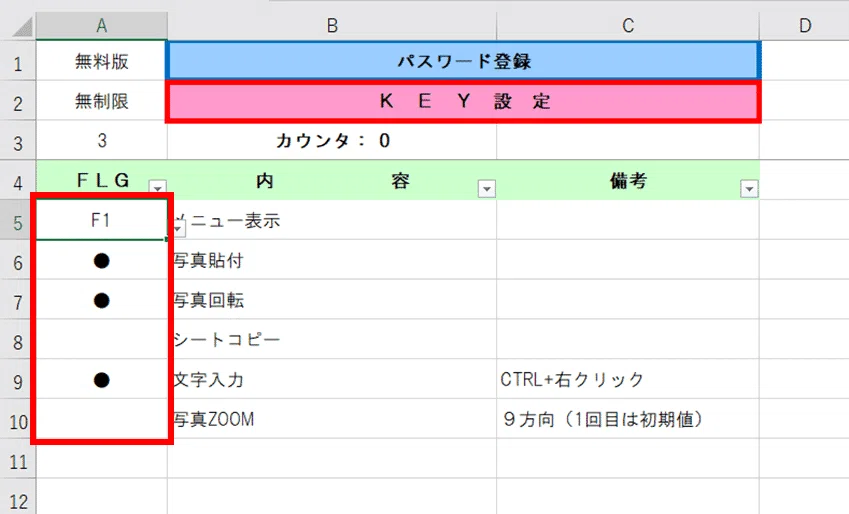The image size is (849, 514).
Task: Toggle the black dot flag for 文字入力
Action: pos(101,380)
